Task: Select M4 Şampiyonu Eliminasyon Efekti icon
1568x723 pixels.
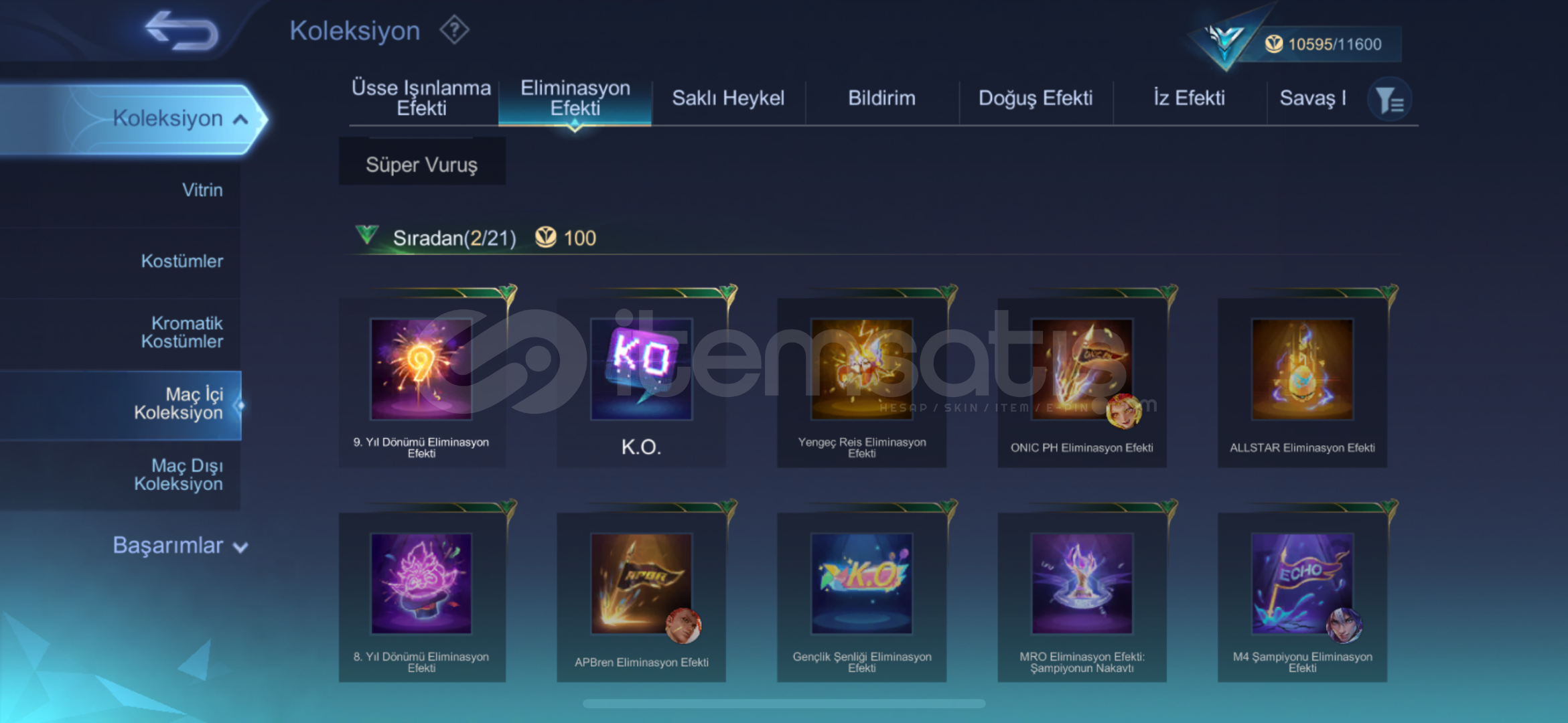Action: pyautogui.click(x=1302, y=583)
